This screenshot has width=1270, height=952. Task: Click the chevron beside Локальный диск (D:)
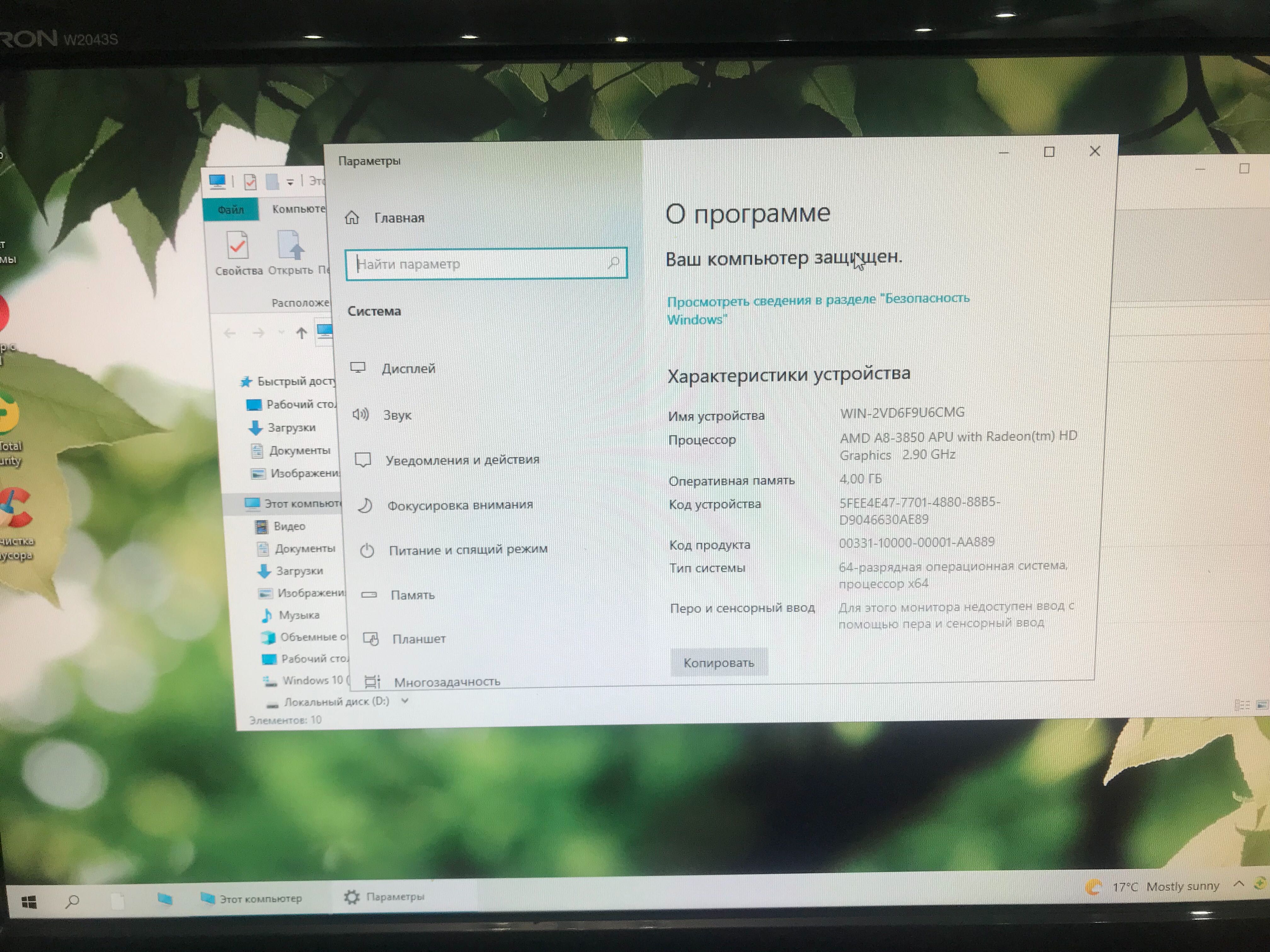point(405,701)
